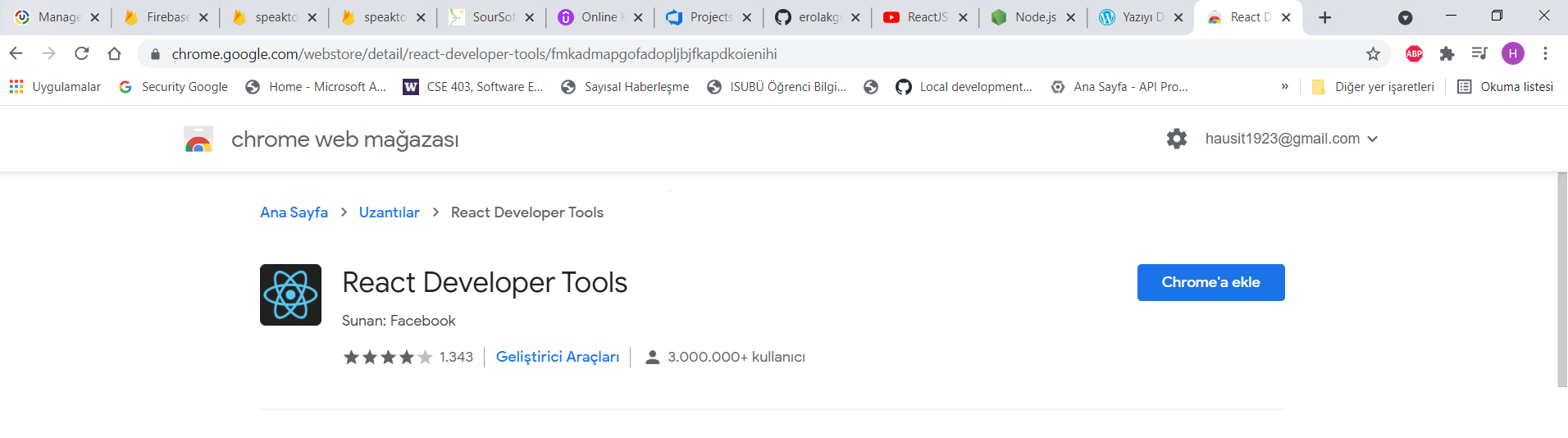
Task: Click the bookmark star icon in address bar
Action: [1373, 54]
